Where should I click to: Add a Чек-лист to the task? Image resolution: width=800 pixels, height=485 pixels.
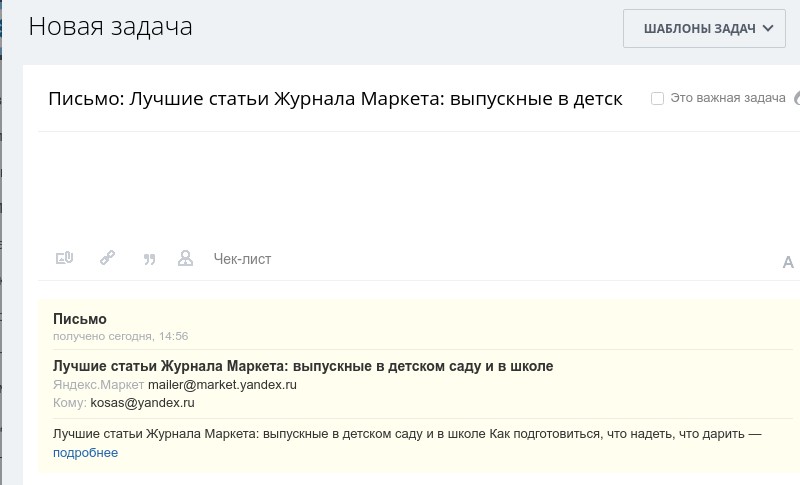(242, 259)
